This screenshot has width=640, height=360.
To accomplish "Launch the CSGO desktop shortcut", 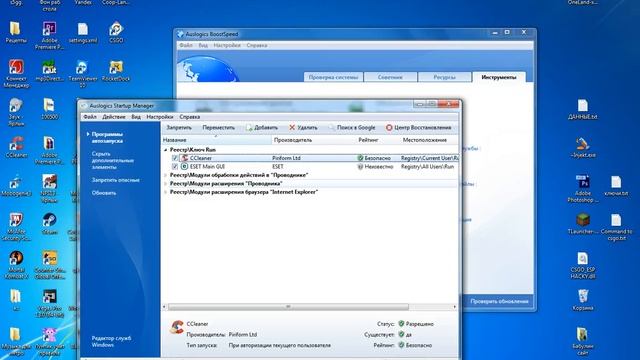I will tap(116, 32).
